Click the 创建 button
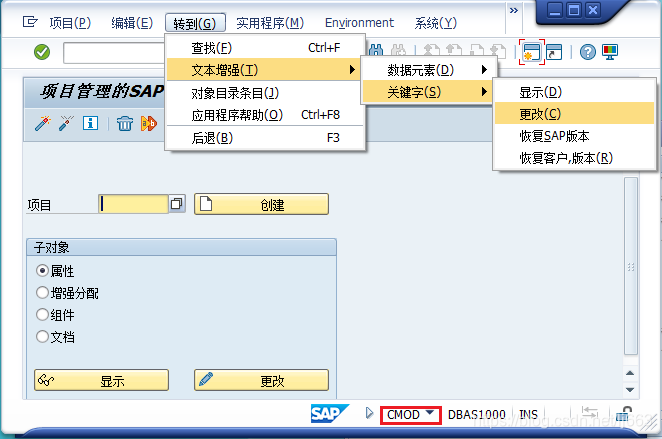Screen dimensions: 662x439 [x=261, y=204]
